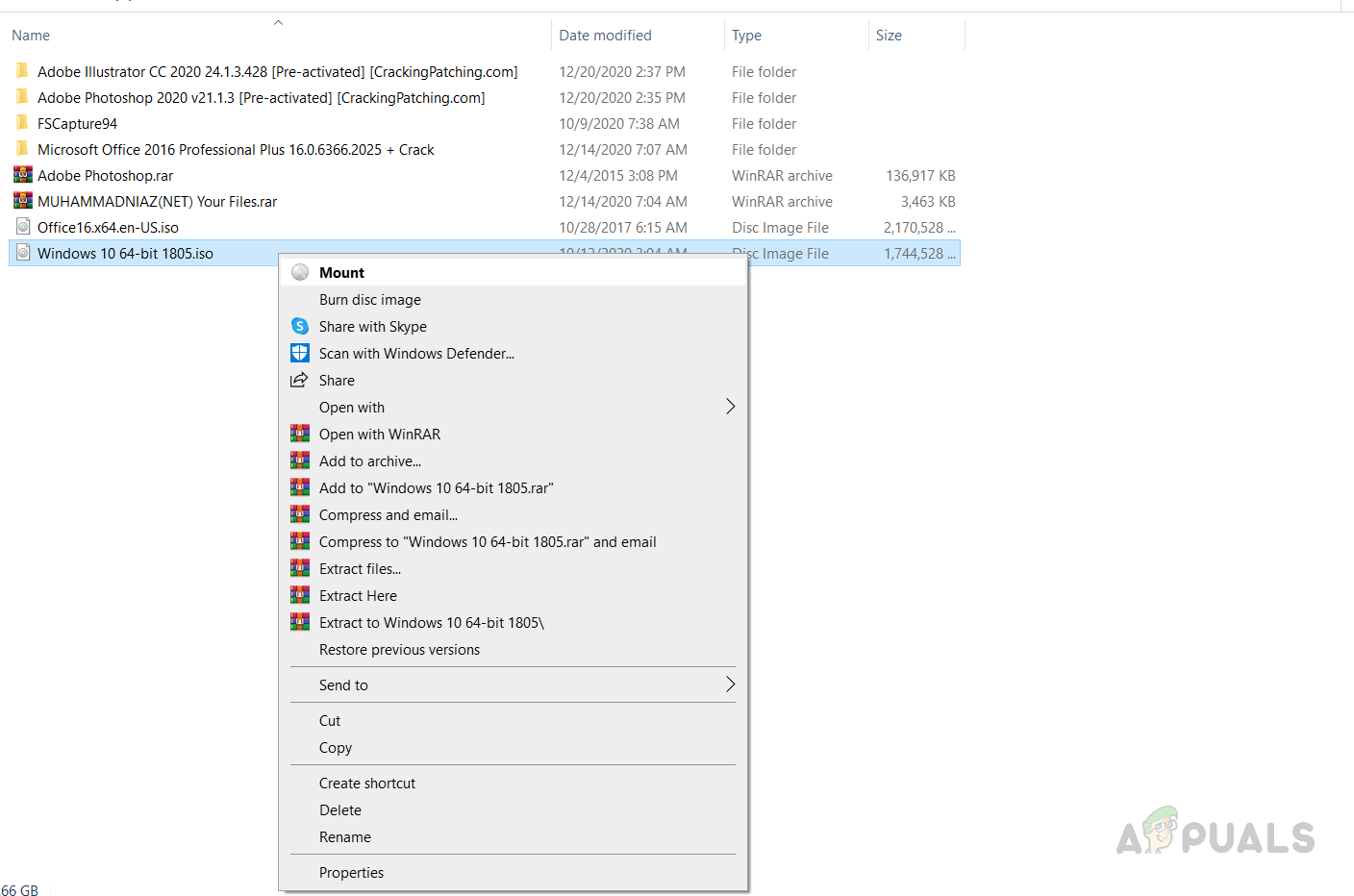Select the Adobe Photoshop.rar file name

tap(105, 176)
